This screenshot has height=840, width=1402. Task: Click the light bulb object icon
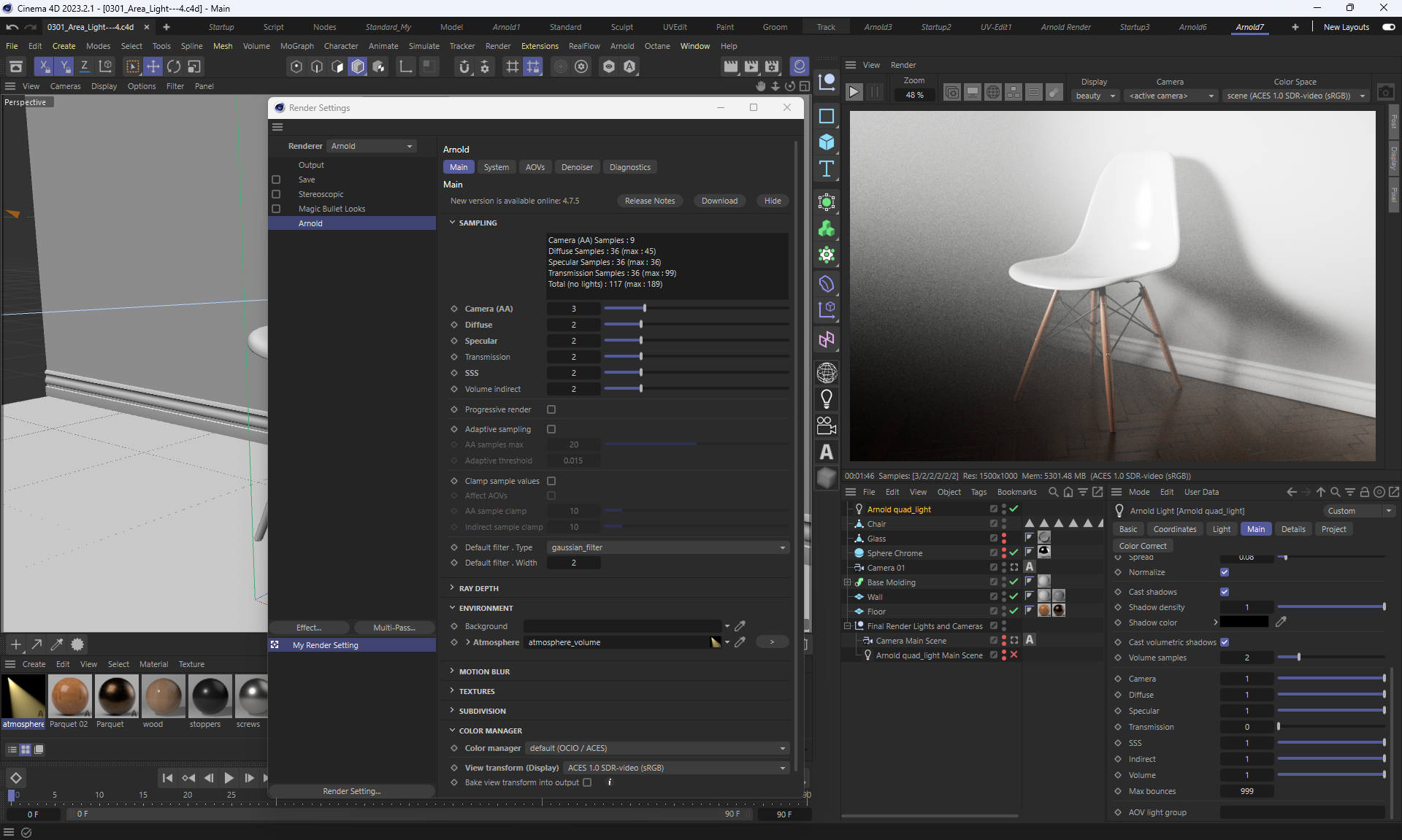(826, 398)
